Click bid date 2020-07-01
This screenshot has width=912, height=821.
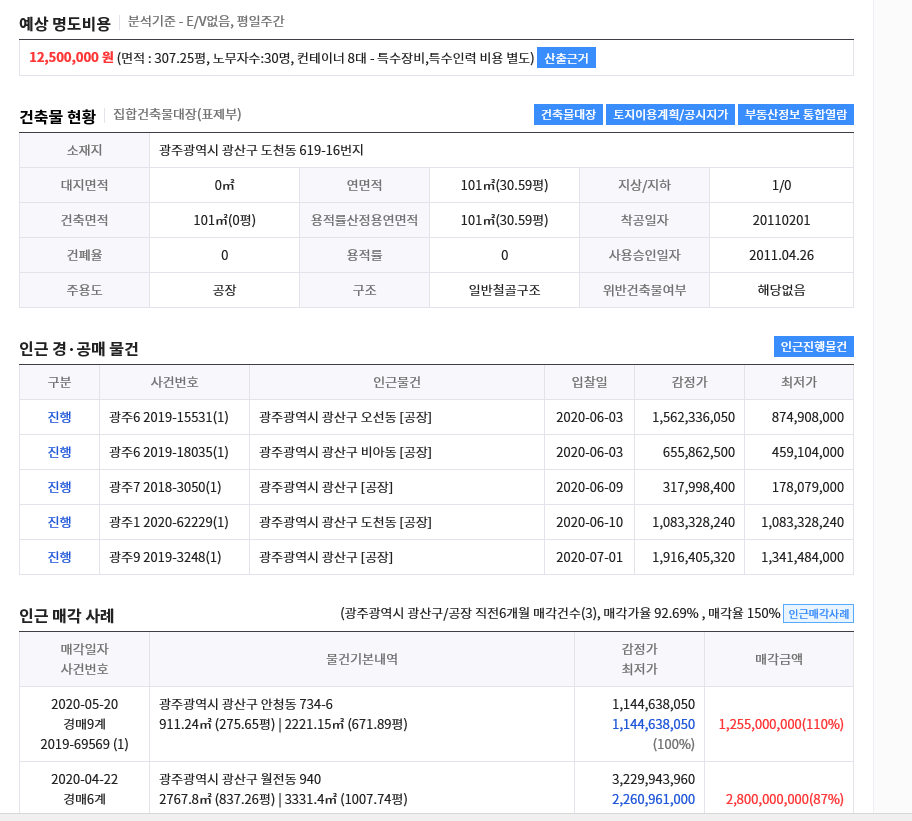tap(589, 557)
